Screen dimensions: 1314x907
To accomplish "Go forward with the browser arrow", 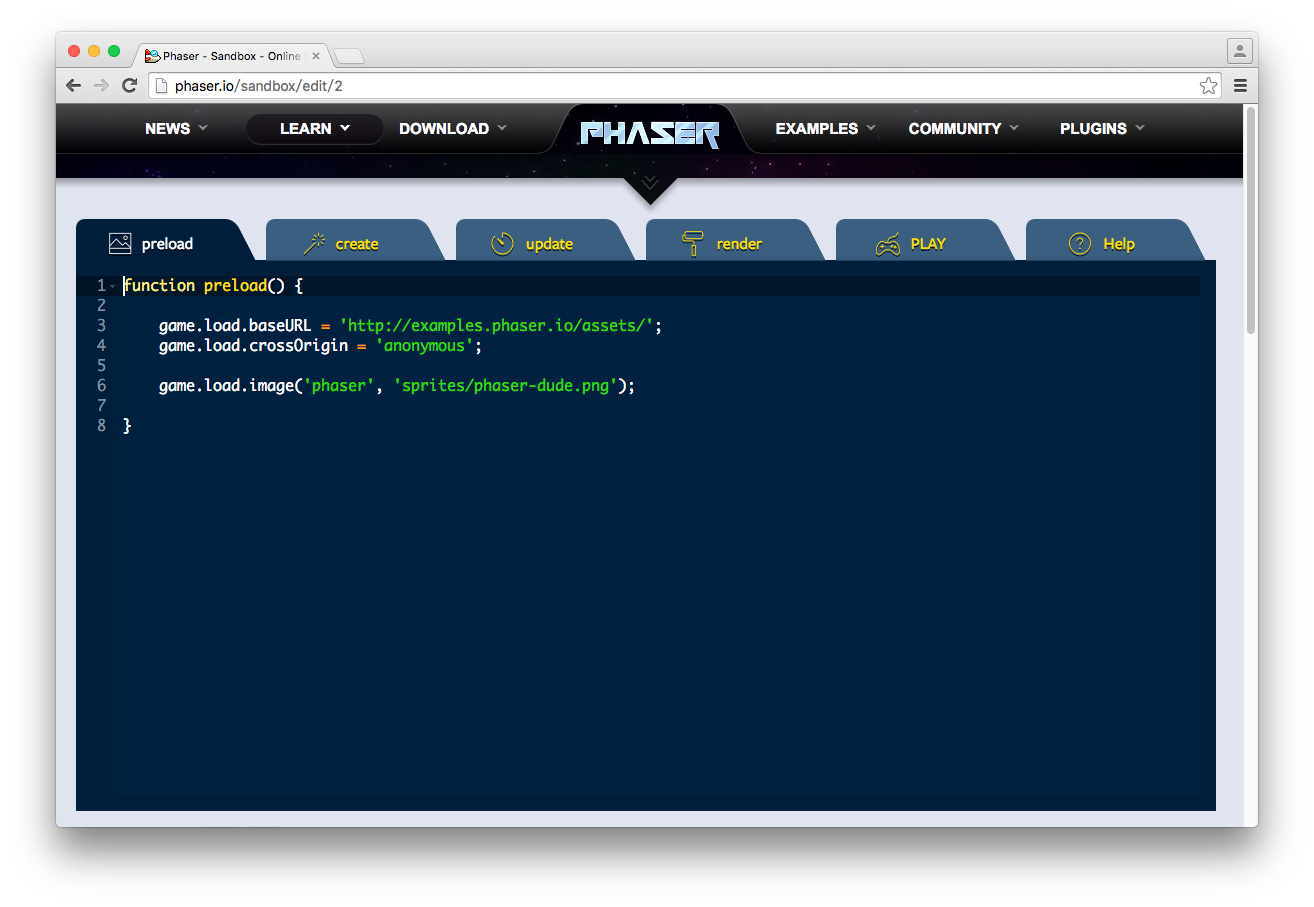I will coord(101,85).
